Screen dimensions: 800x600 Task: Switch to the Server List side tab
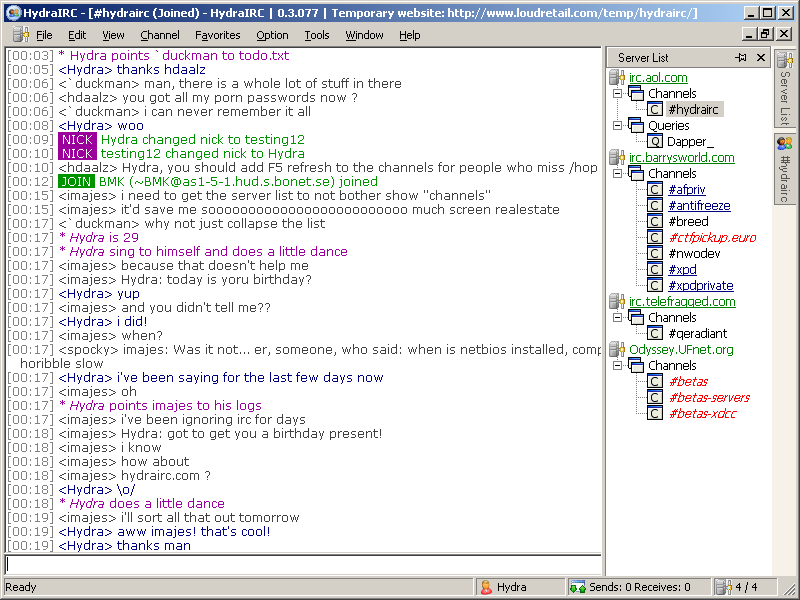pos(784,89)
